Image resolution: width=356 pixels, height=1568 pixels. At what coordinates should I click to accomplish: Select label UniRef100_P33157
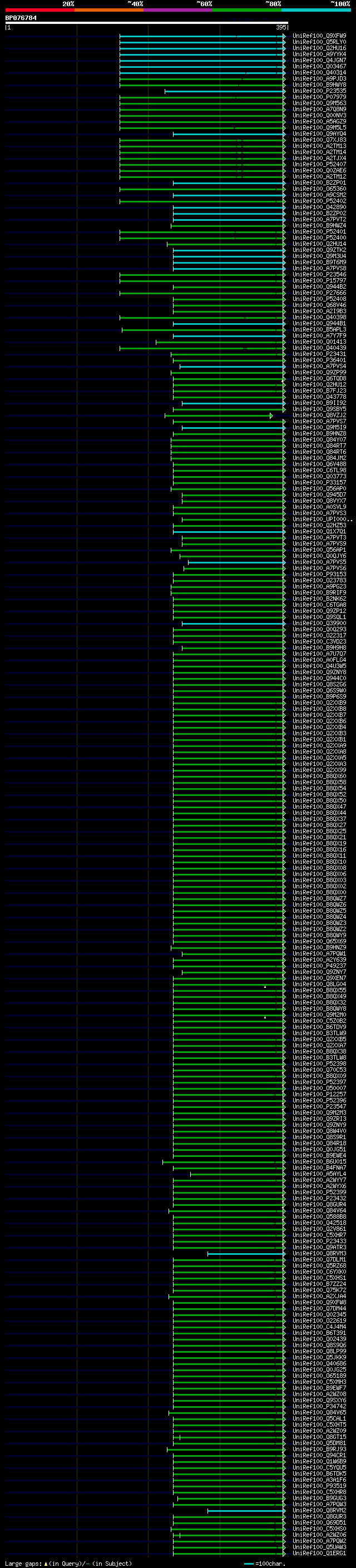pyautogui.click(x=319, y=483)
